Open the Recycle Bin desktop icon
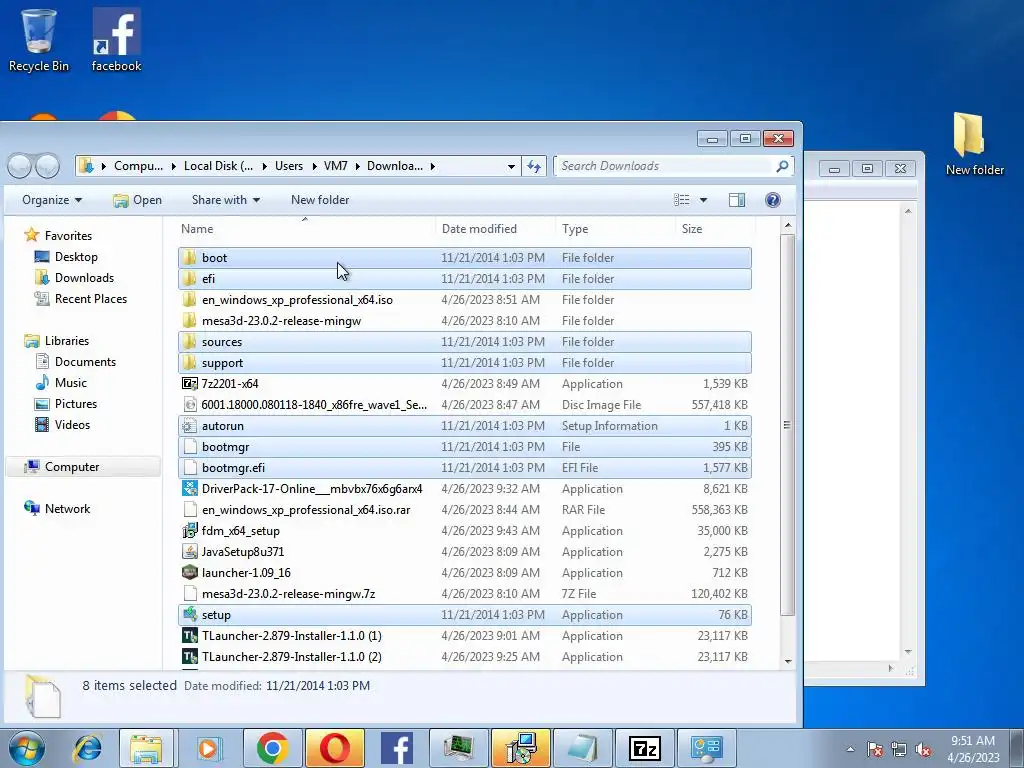The width and height of the screenshot is (1024, 768). [39, 40]
